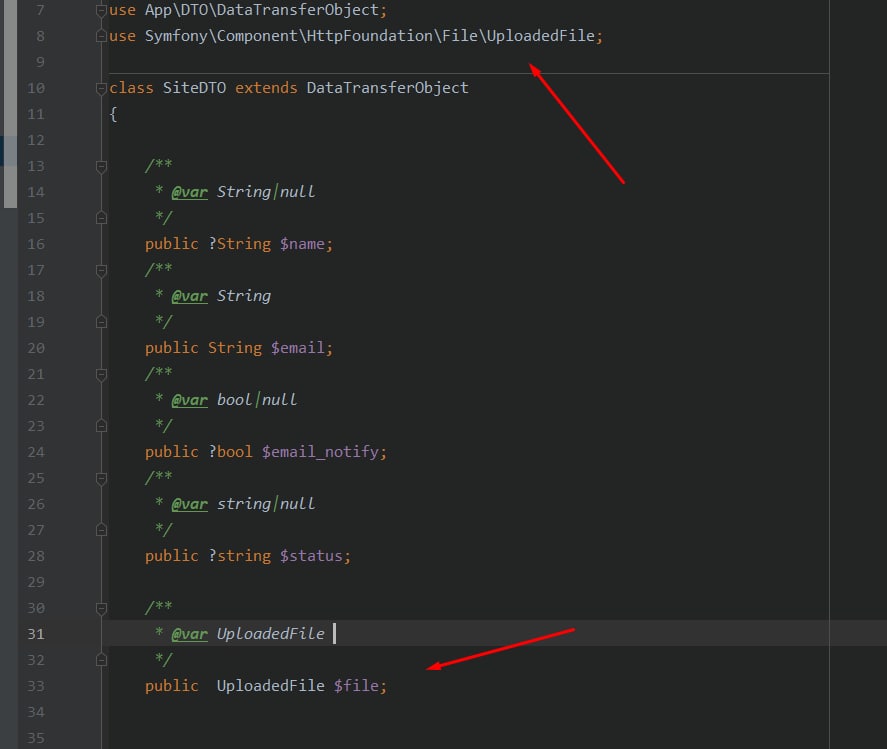Click the editor scrollbar thumb on left edge
The height and width of the screenshot is (749, 887).
pos(10,104)
